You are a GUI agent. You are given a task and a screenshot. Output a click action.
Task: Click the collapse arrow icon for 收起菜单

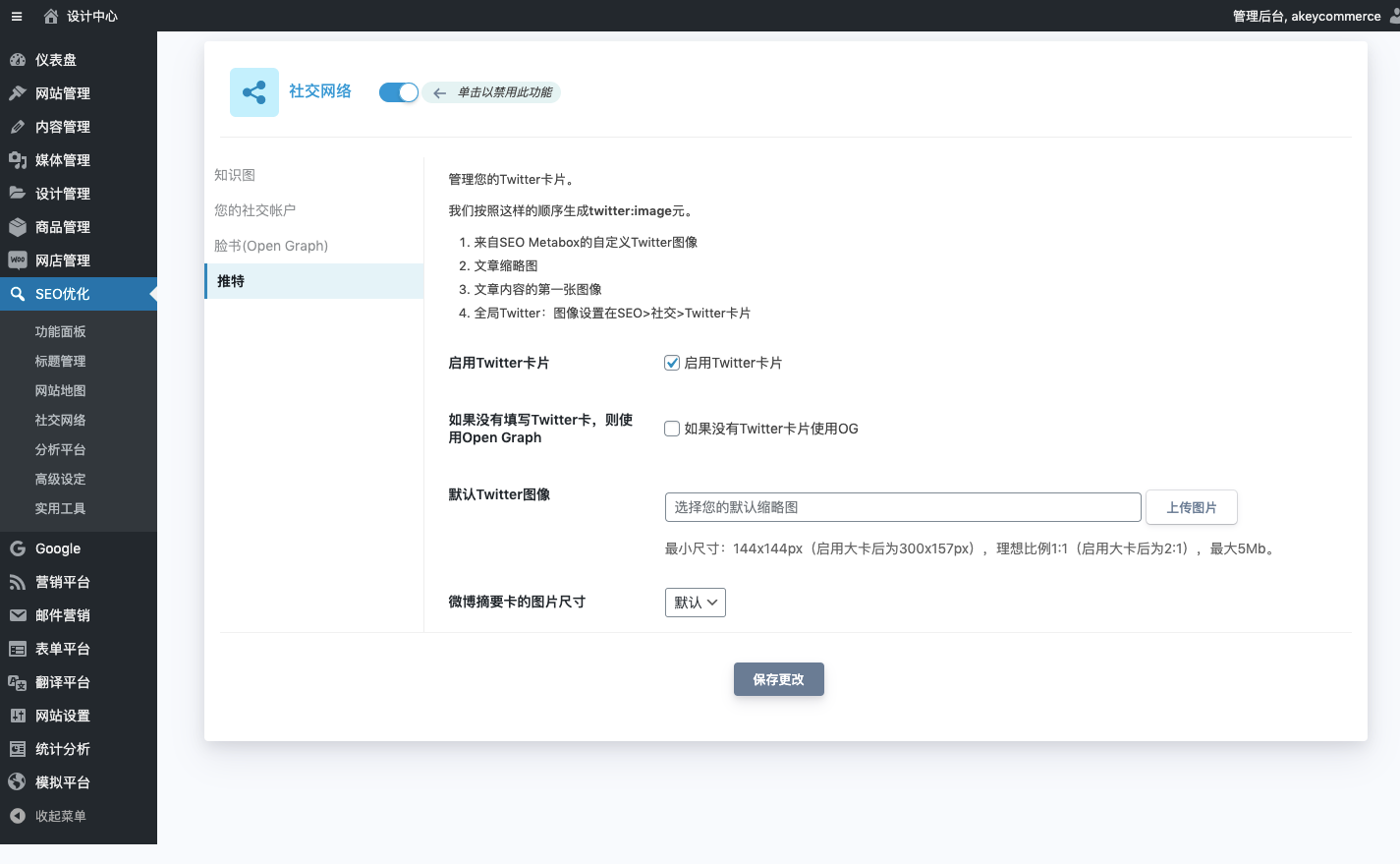point(18,816)
